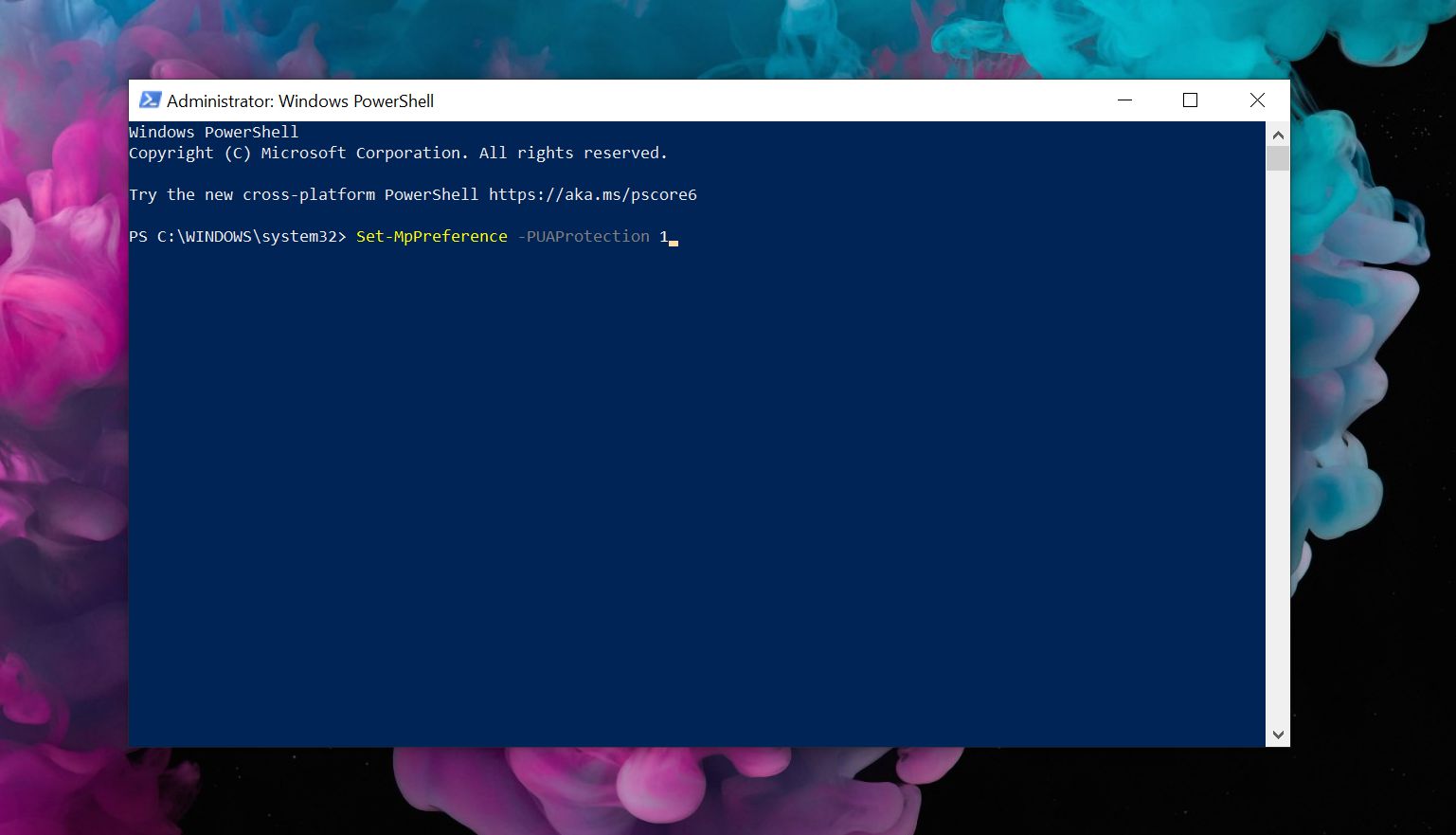Click the 'Administrator: Windows PowerShell' title text

300,101
